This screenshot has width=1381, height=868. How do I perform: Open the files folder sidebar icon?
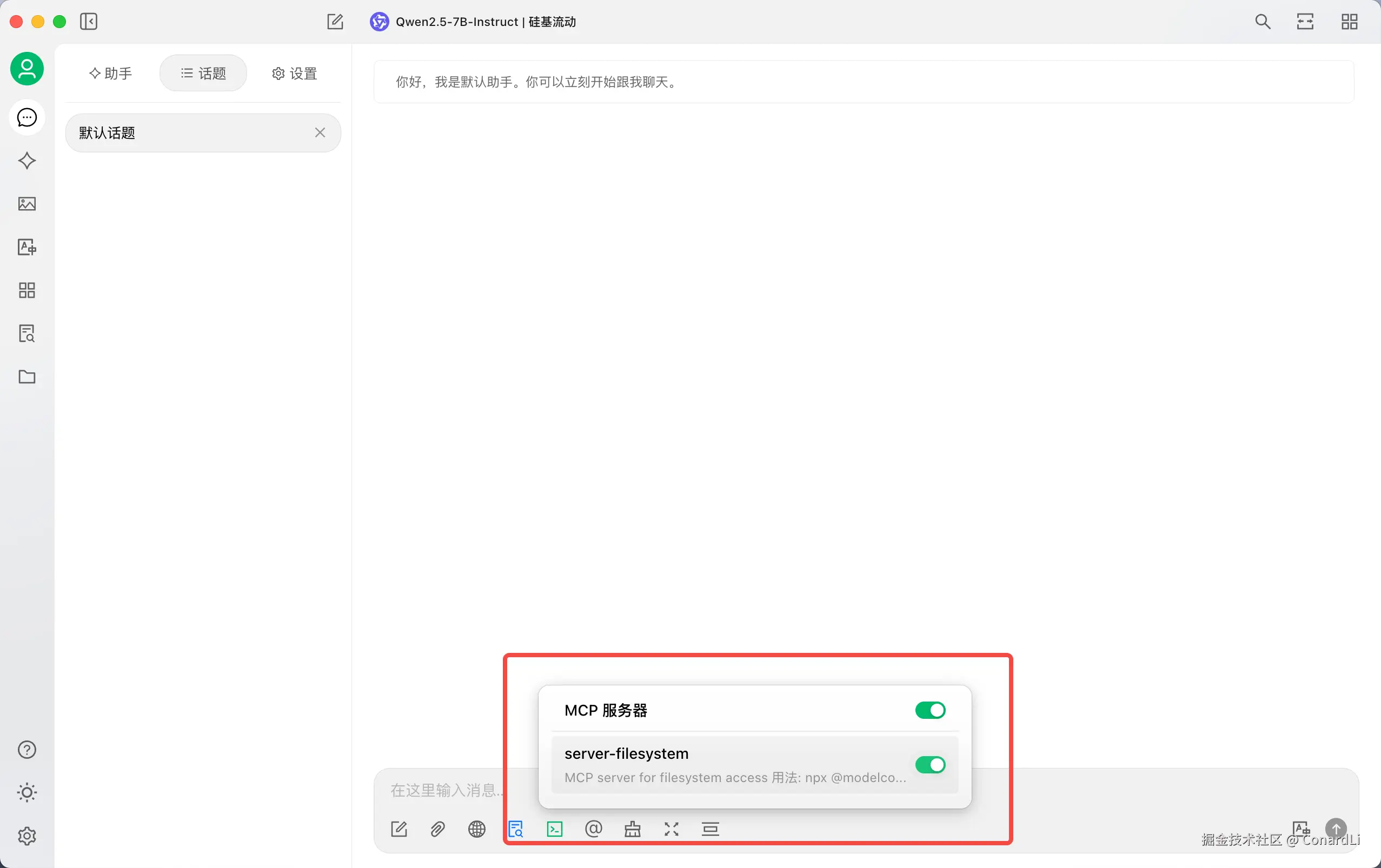[x=27, y=377]
